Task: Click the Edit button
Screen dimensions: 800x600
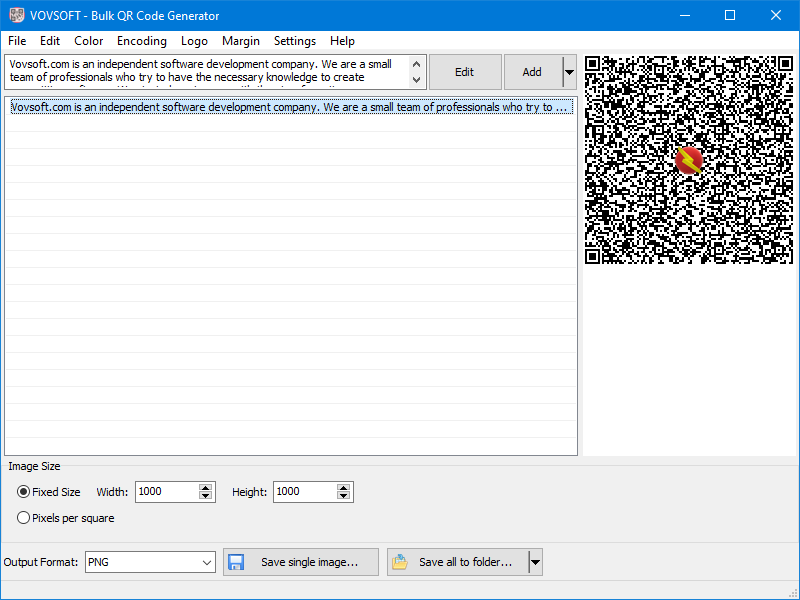Action: pos(464,71)
